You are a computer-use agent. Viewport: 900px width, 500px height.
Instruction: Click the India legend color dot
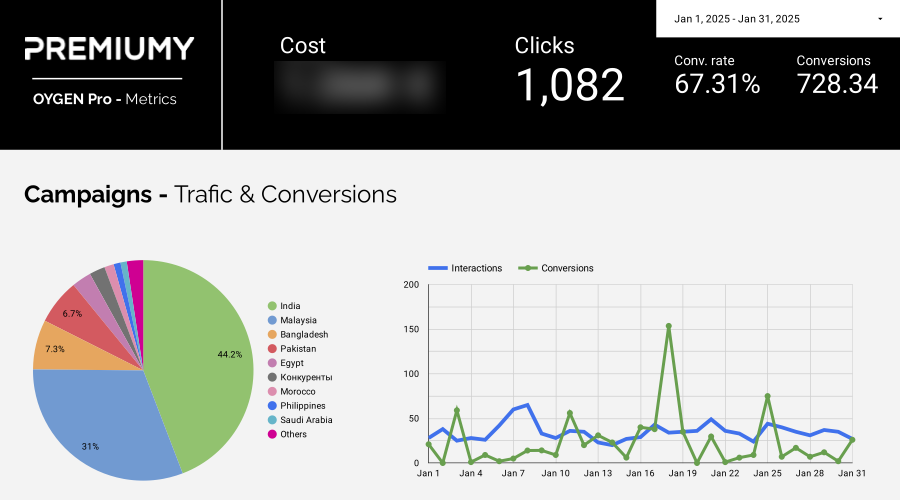[x=272, y=306]
